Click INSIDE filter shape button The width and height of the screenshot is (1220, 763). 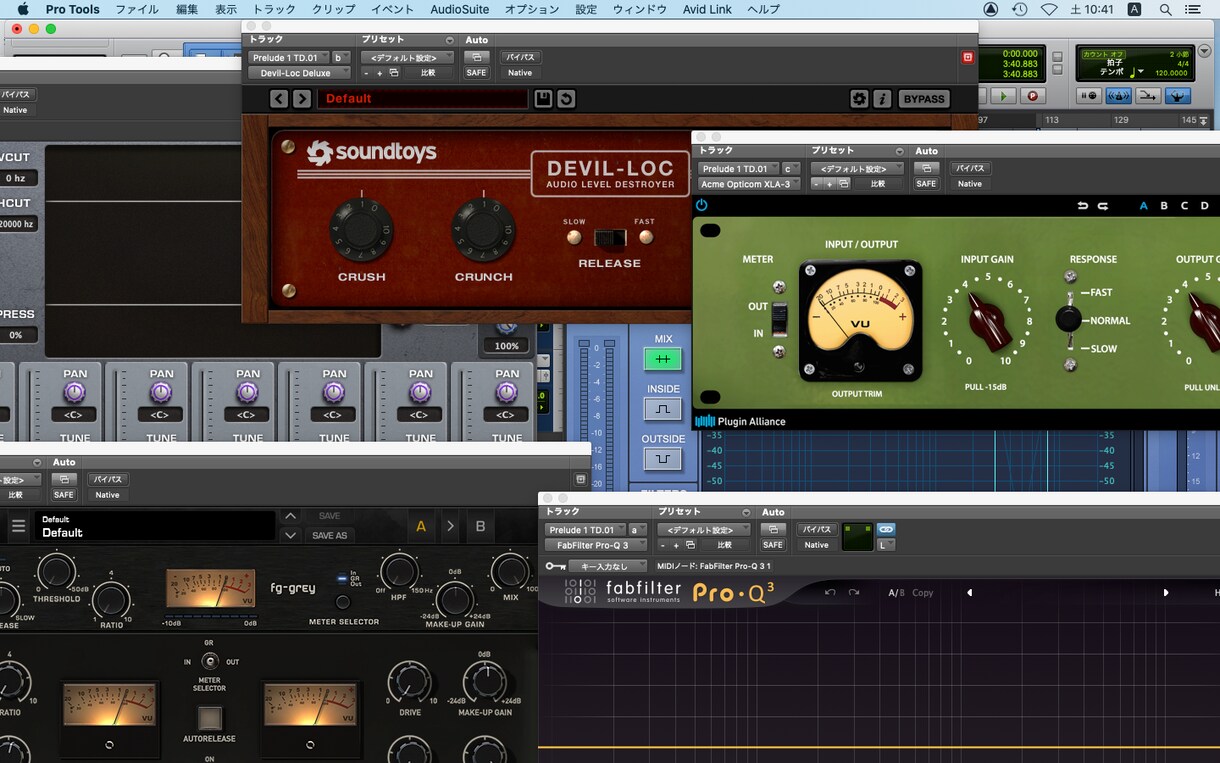pos(662,409)
